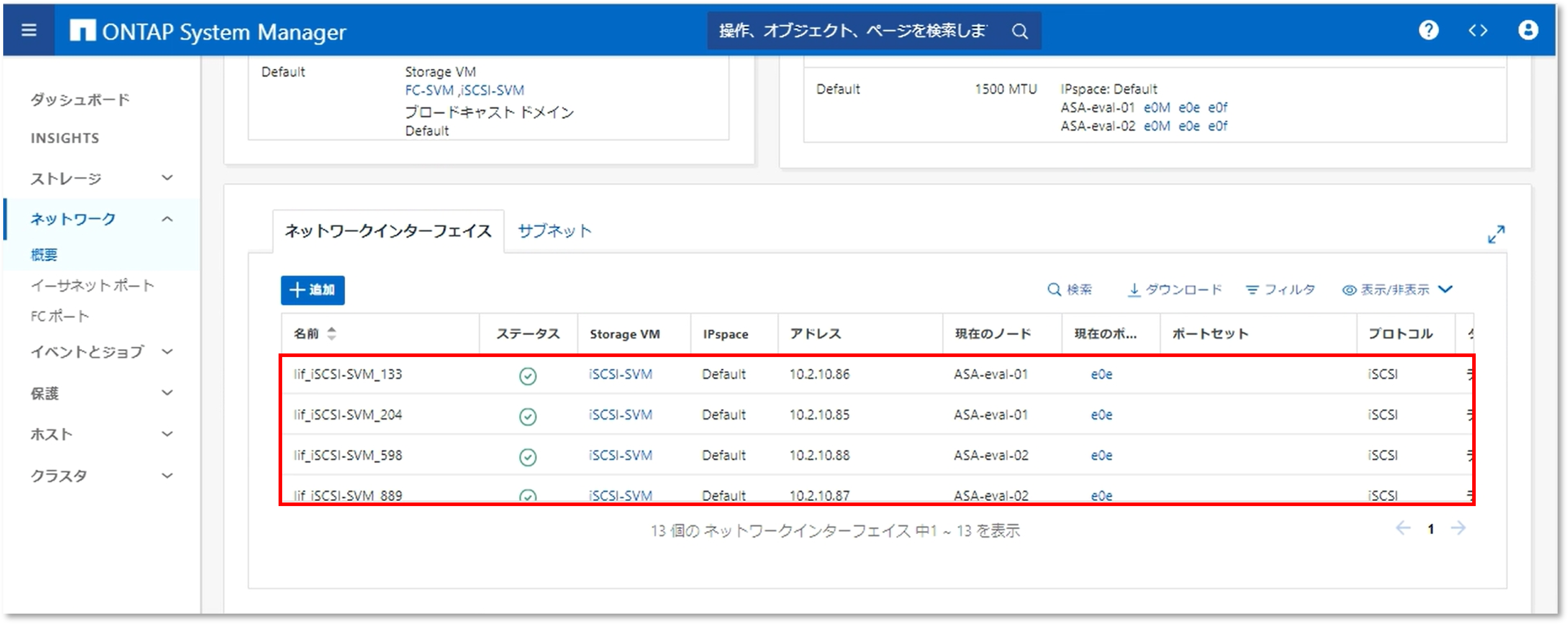This screenshot has width=1568, height=624.
Task: Click the NetApp logo icon
Action: point(82,30)
